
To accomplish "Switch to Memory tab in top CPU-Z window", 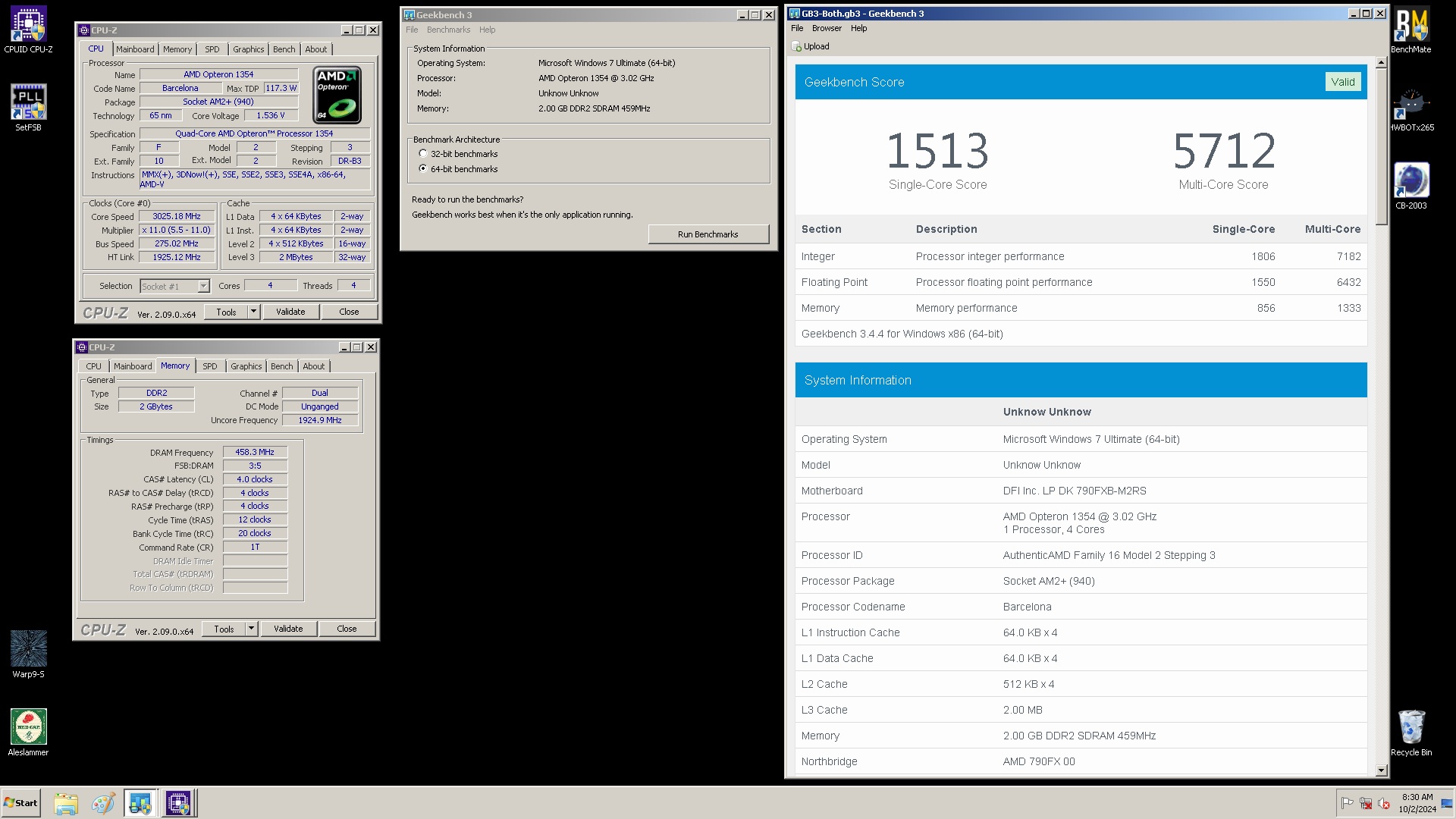I will pyautogui.click(x=177, y=49).
